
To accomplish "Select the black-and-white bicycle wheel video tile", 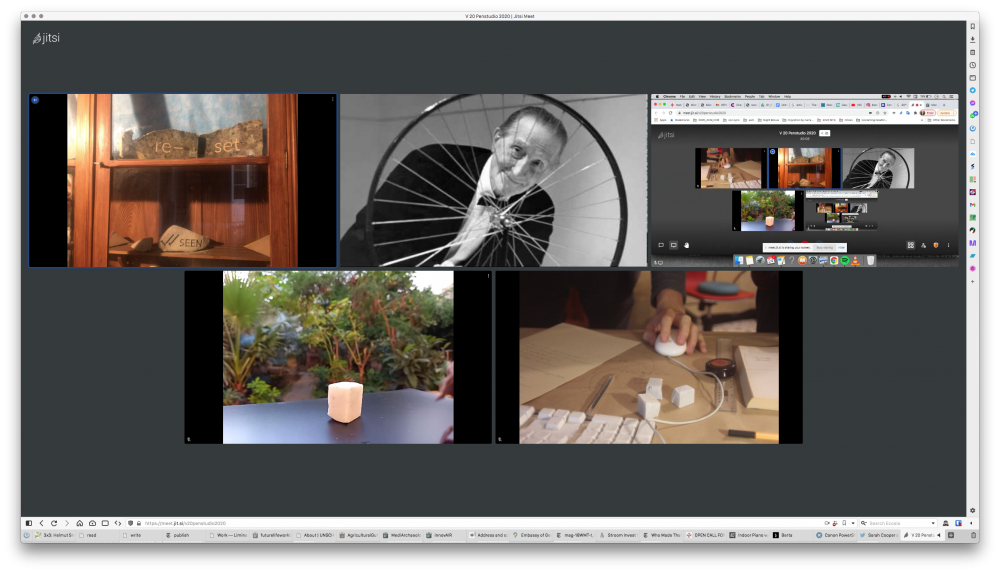I will [493, 181].
